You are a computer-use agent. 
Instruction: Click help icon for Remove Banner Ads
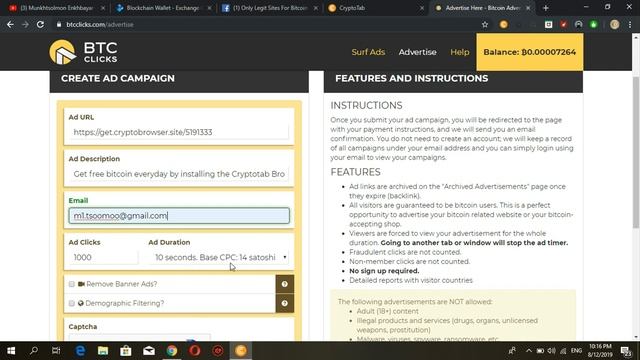(x=284, y=284)
